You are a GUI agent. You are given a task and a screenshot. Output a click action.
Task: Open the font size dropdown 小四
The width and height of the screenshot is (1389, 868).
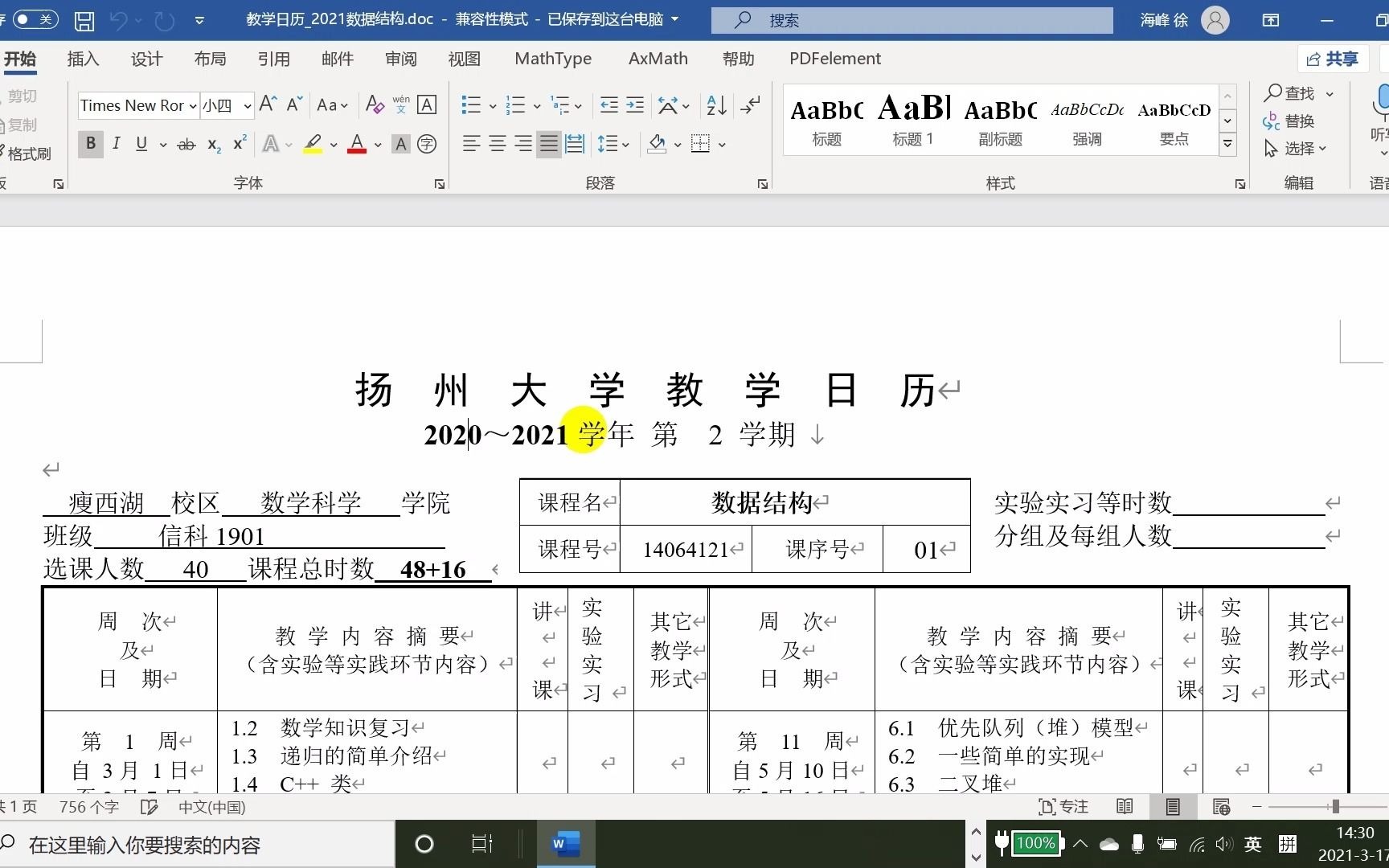248,106
